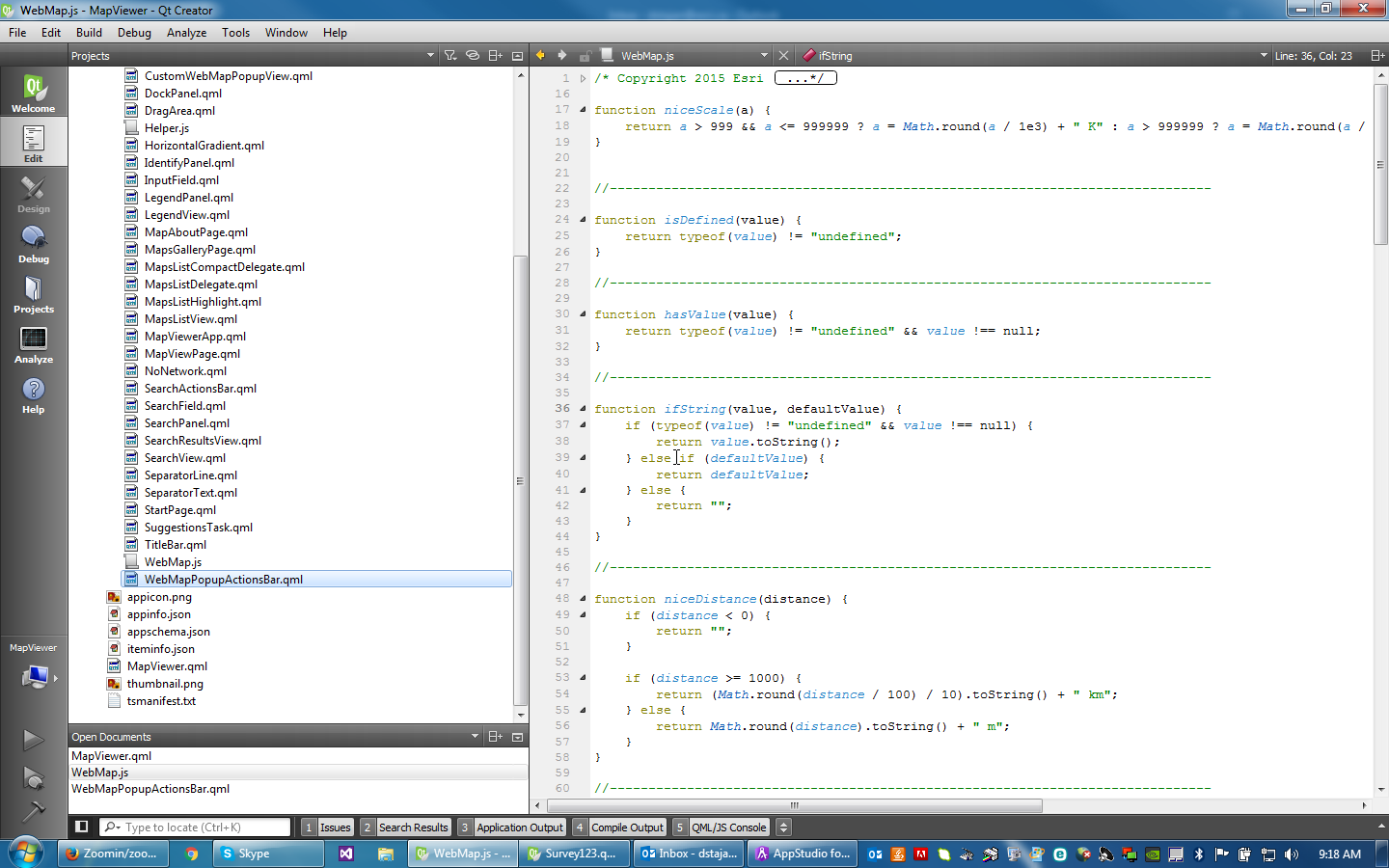Expand the folded copyright comment block

(x=583, y=78)
